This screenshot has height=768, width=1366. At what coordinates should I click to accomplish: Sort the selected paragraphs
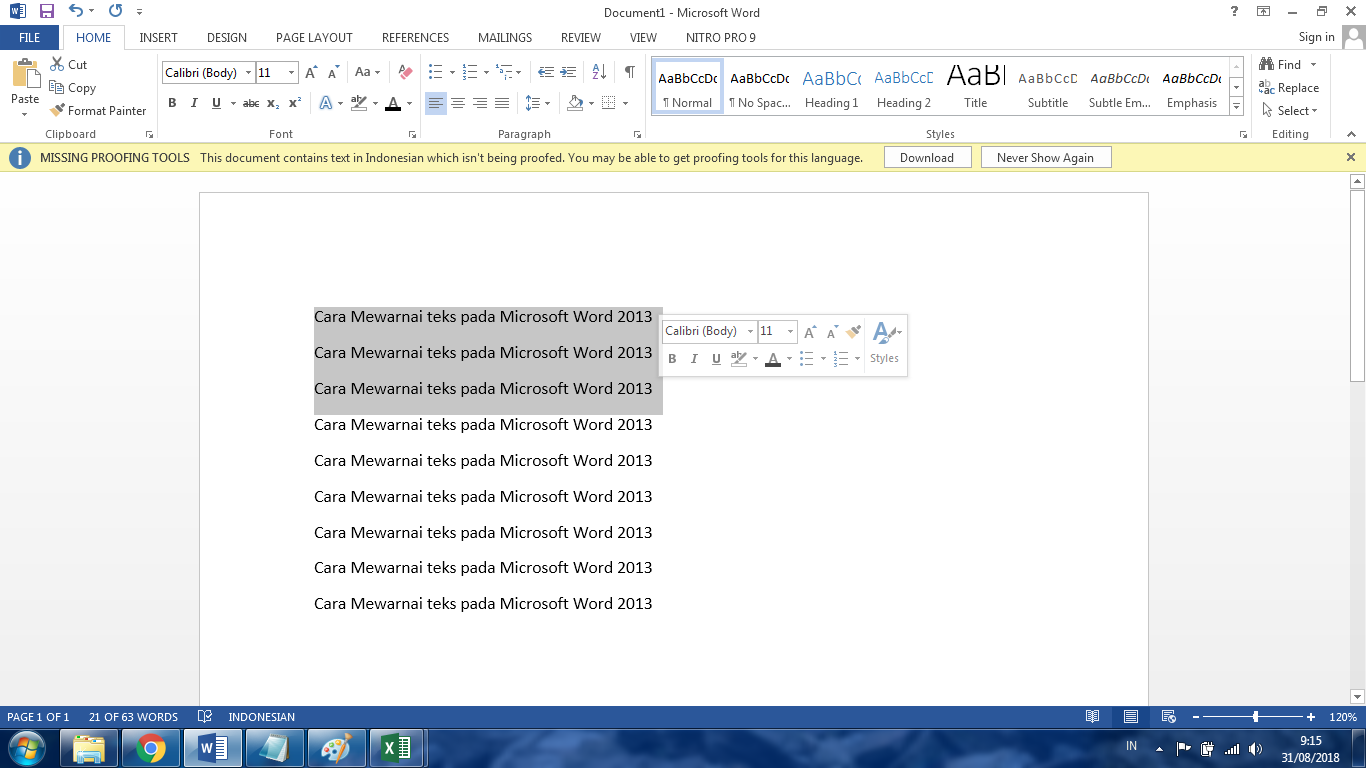tap(599, 72)
